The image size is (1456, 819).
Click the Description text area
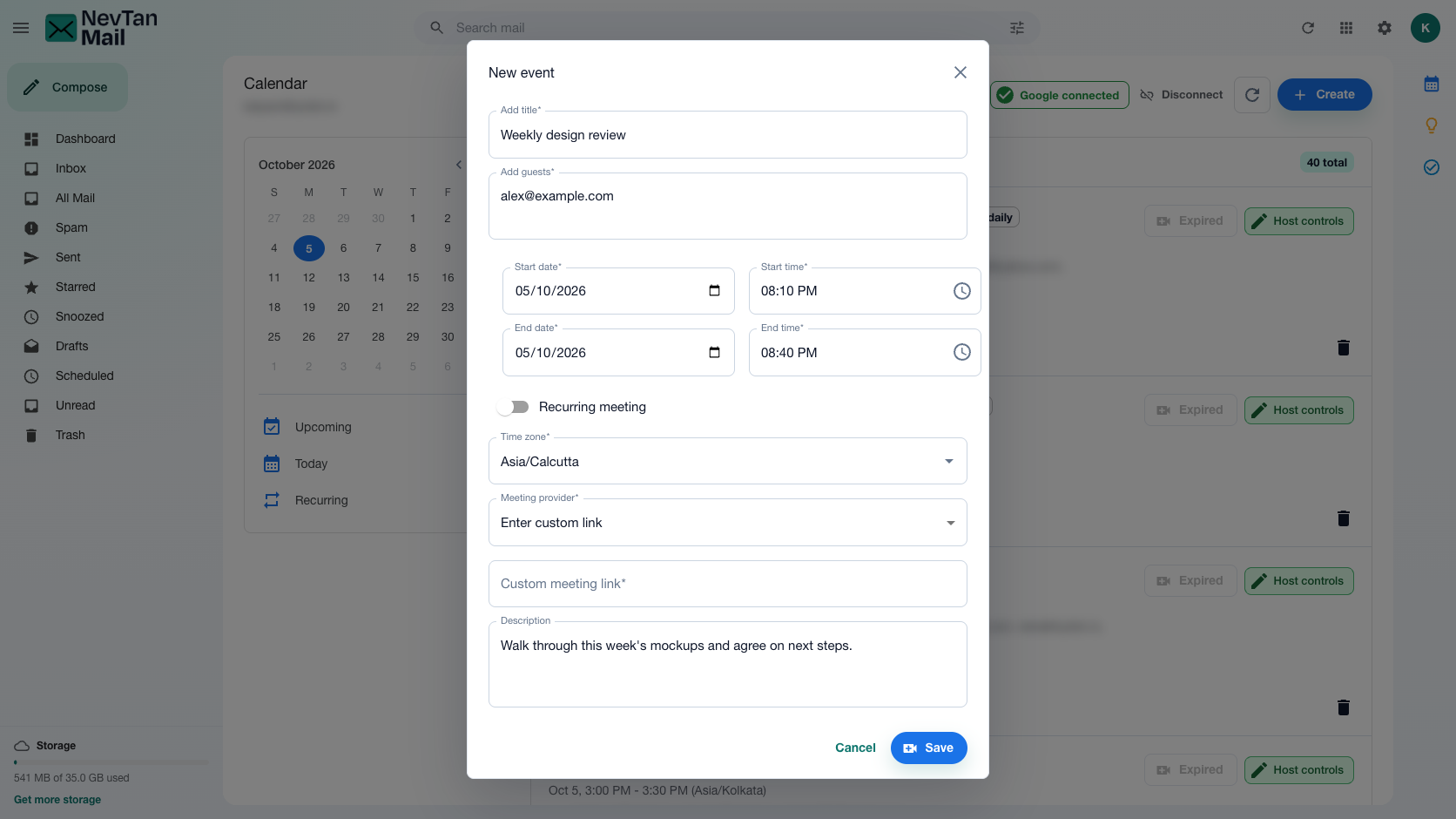click(x=728, y=664)
